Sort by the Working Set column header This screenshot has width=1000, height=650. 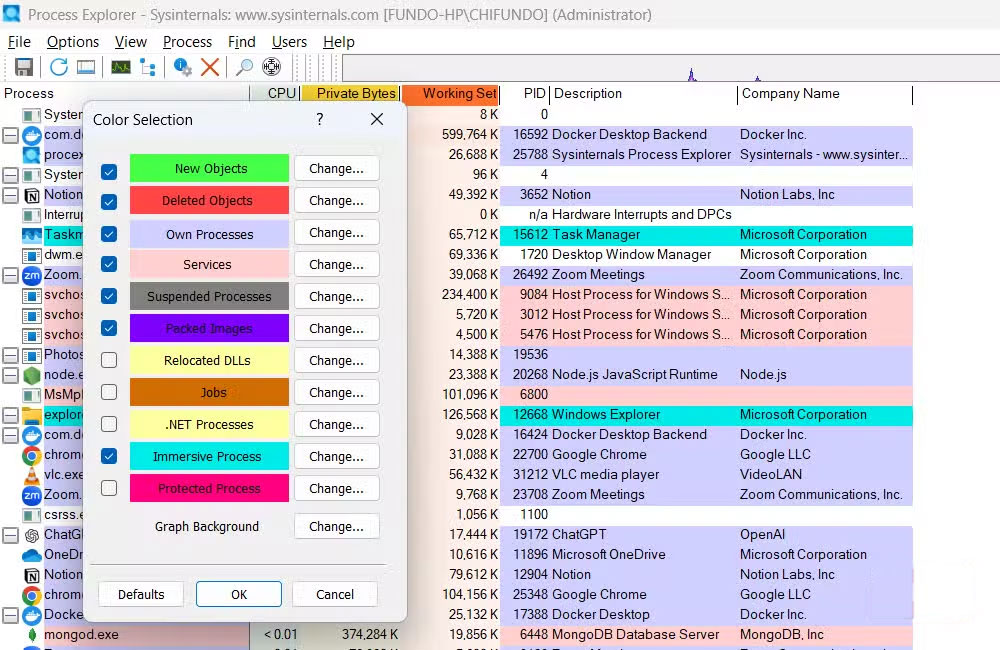coord(458,94)
